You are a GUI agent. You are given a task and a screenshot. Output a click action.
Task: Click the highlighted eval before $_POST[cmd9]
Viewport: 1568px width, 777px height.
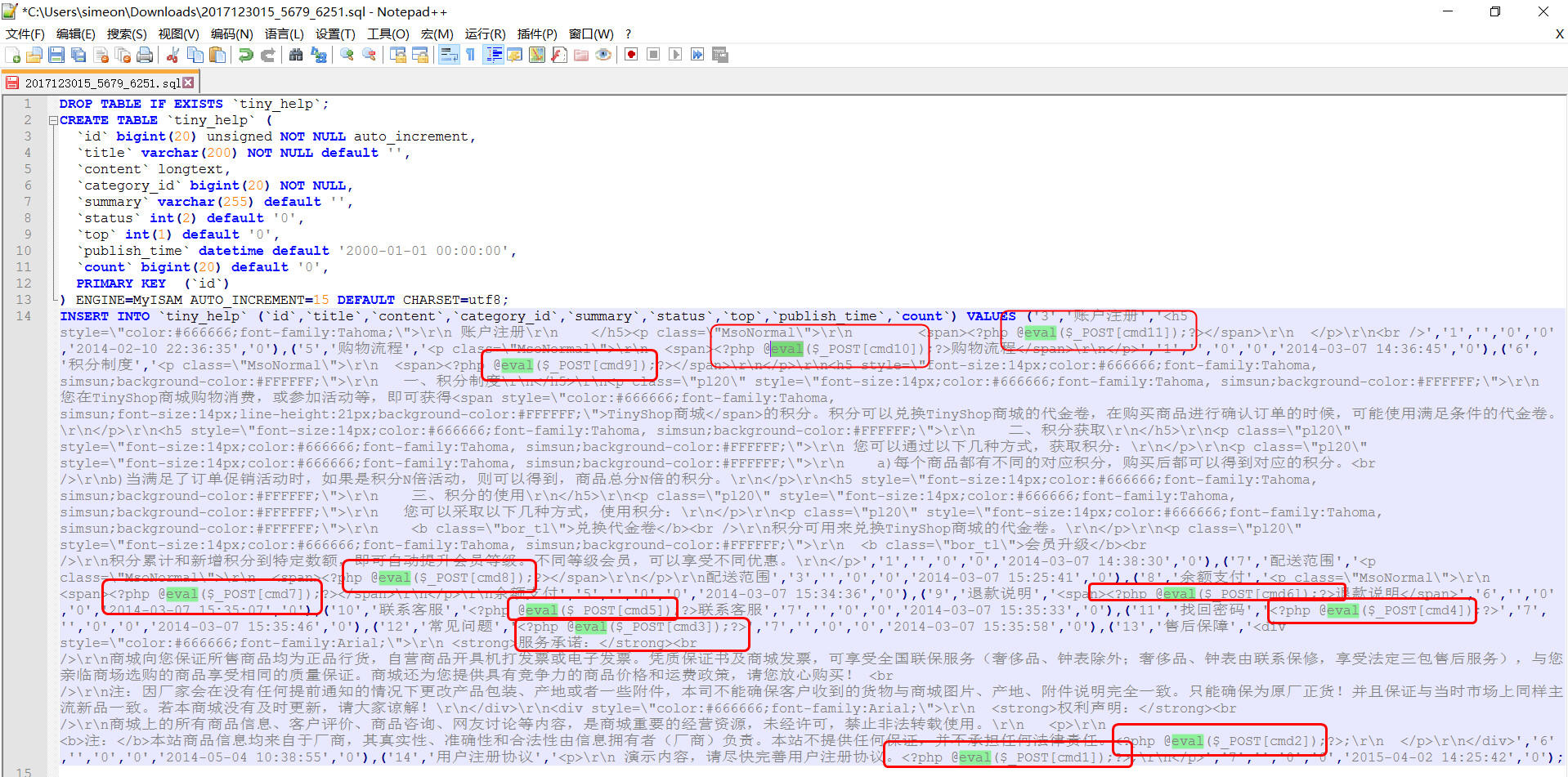click(x=517, y=365)
